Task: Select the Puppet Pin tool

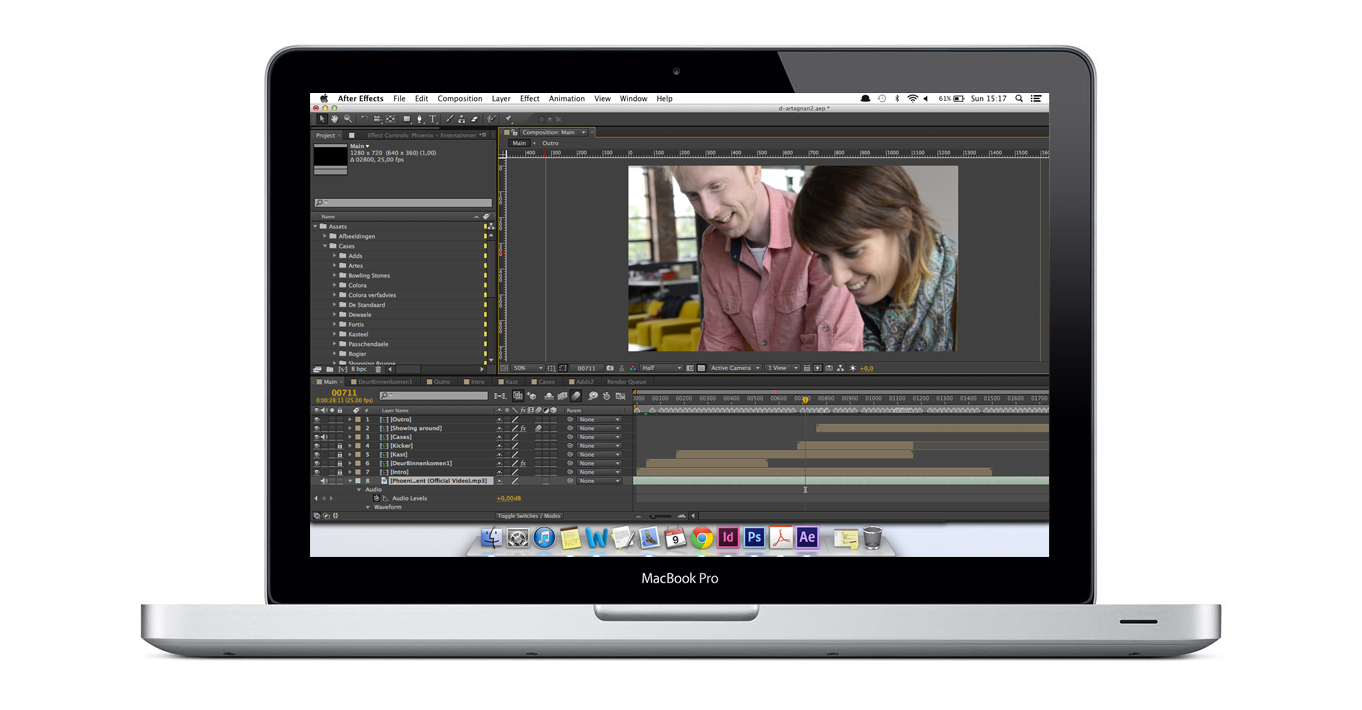Action: click(507, 119)
